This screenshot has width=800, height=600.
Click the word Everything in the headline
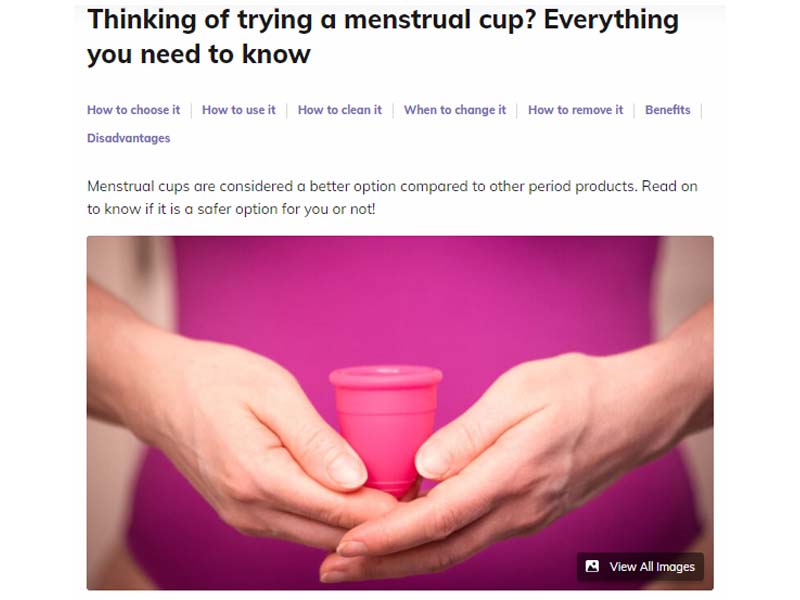point(611,20)
